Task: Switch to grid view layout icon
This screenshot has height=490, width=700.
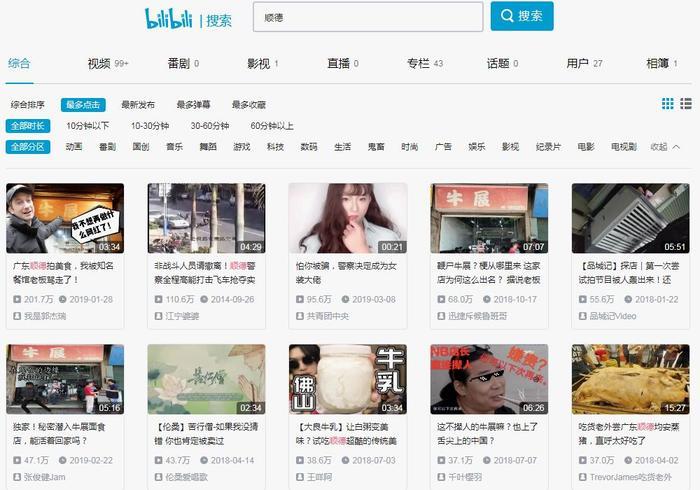Action: [667, 104]
